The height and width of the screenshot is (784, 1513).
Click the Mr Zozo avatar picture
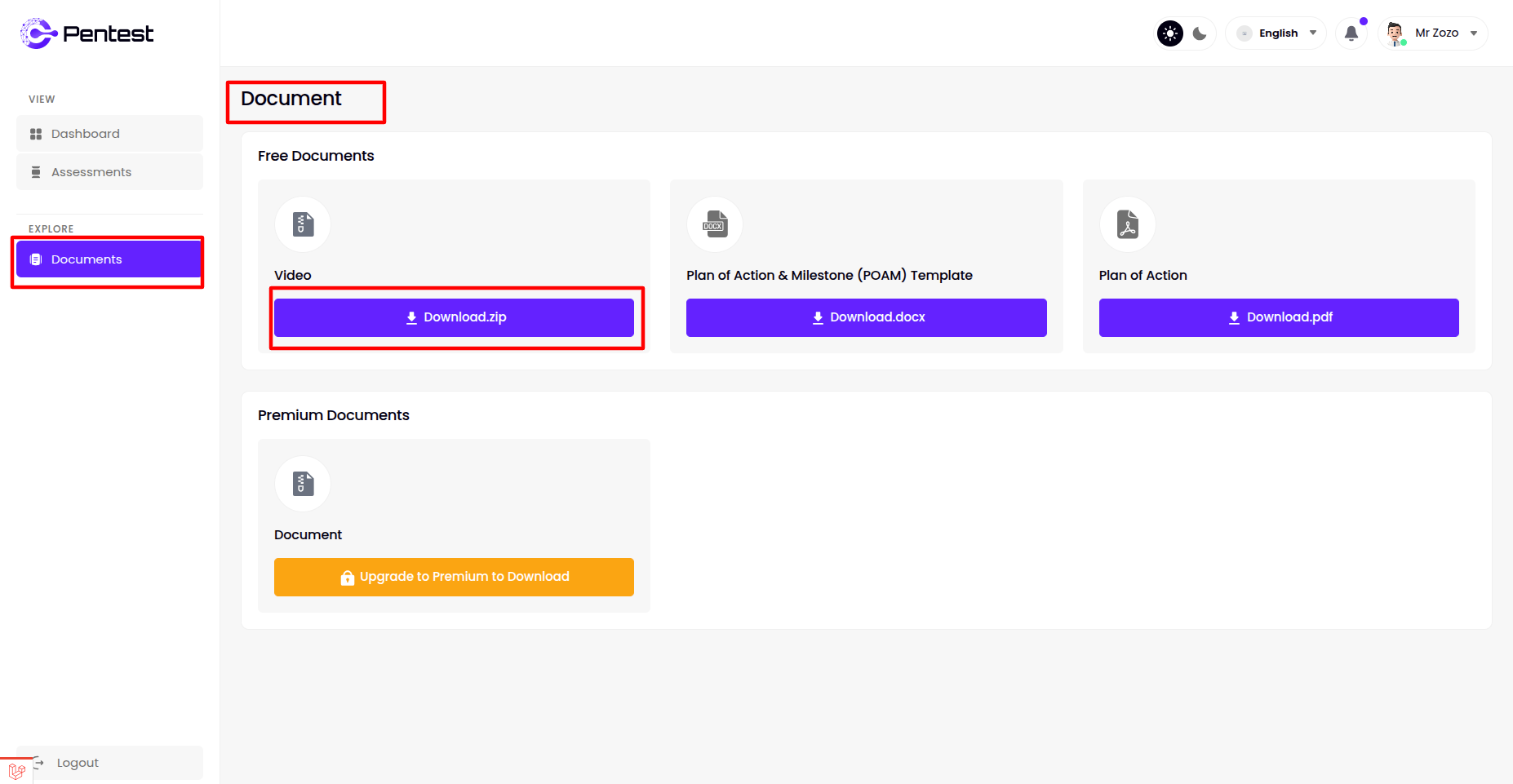(x=1395, y=33)
